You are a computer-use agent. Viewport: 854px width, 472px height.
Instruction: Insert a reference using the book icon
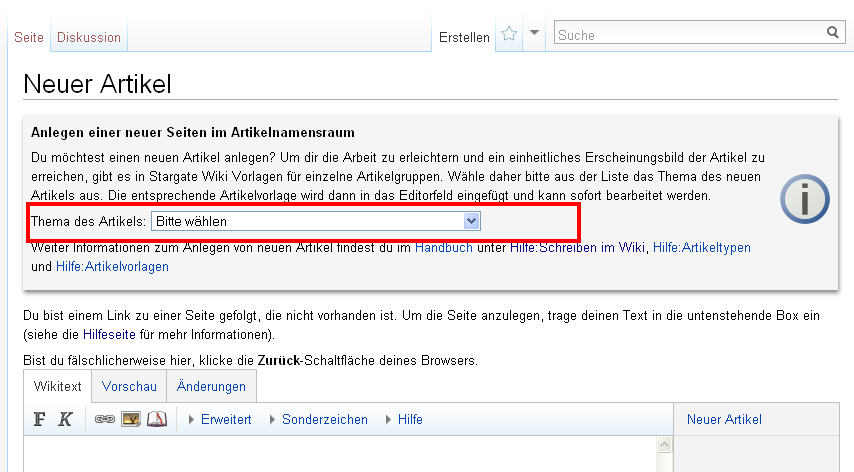[x=157, y=420]
